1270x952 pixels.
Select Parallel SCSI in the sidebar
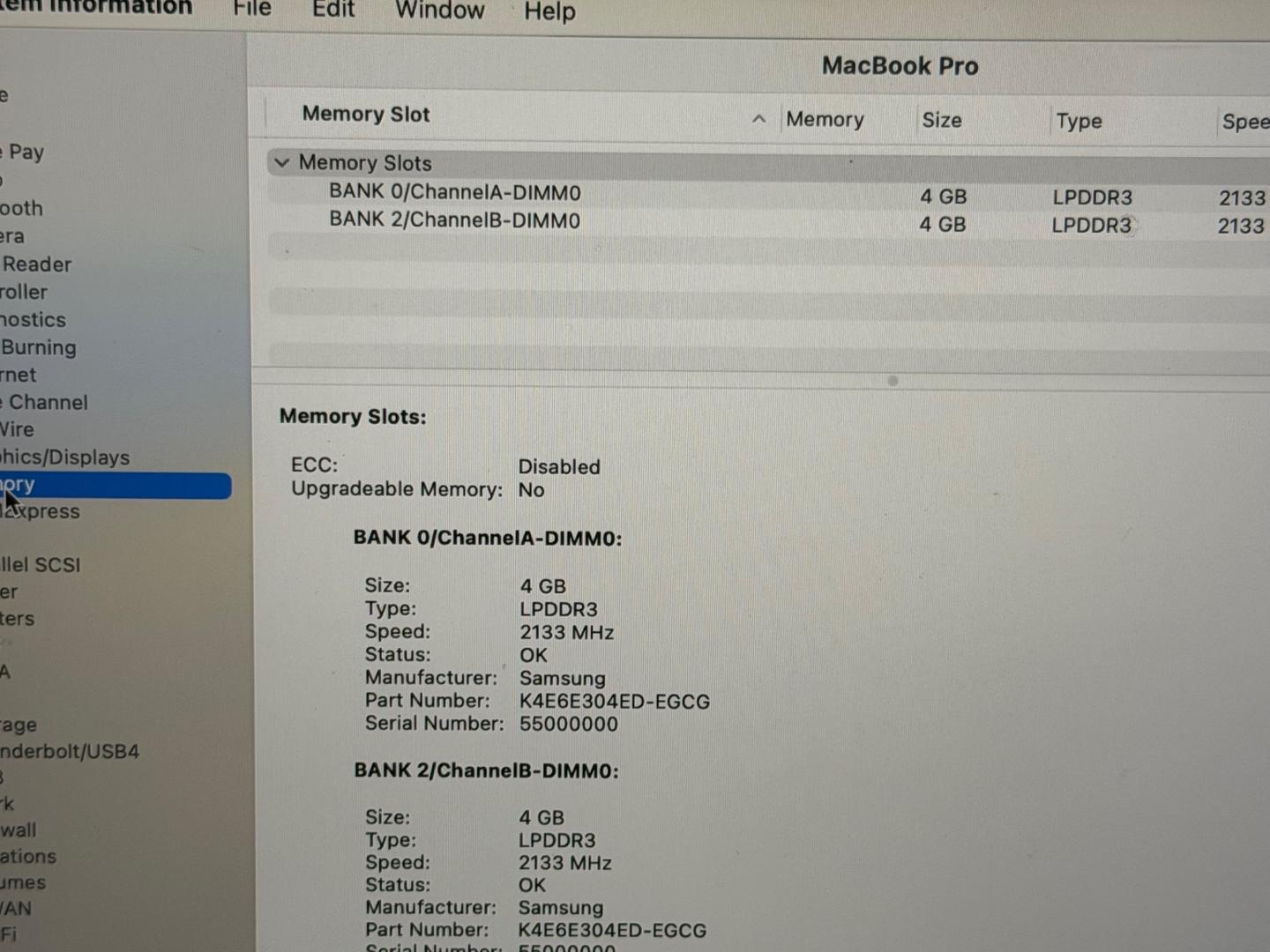[x=41, y=564]
